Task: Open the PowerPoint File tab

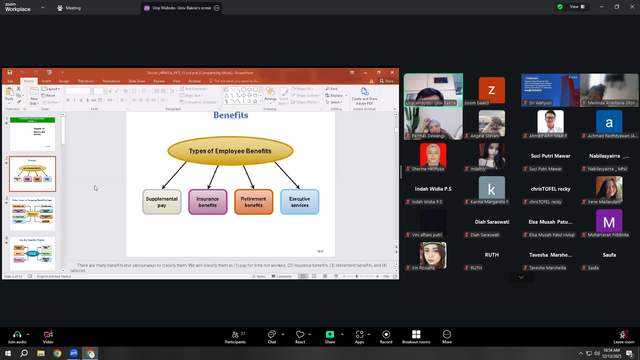Action: 10,81
